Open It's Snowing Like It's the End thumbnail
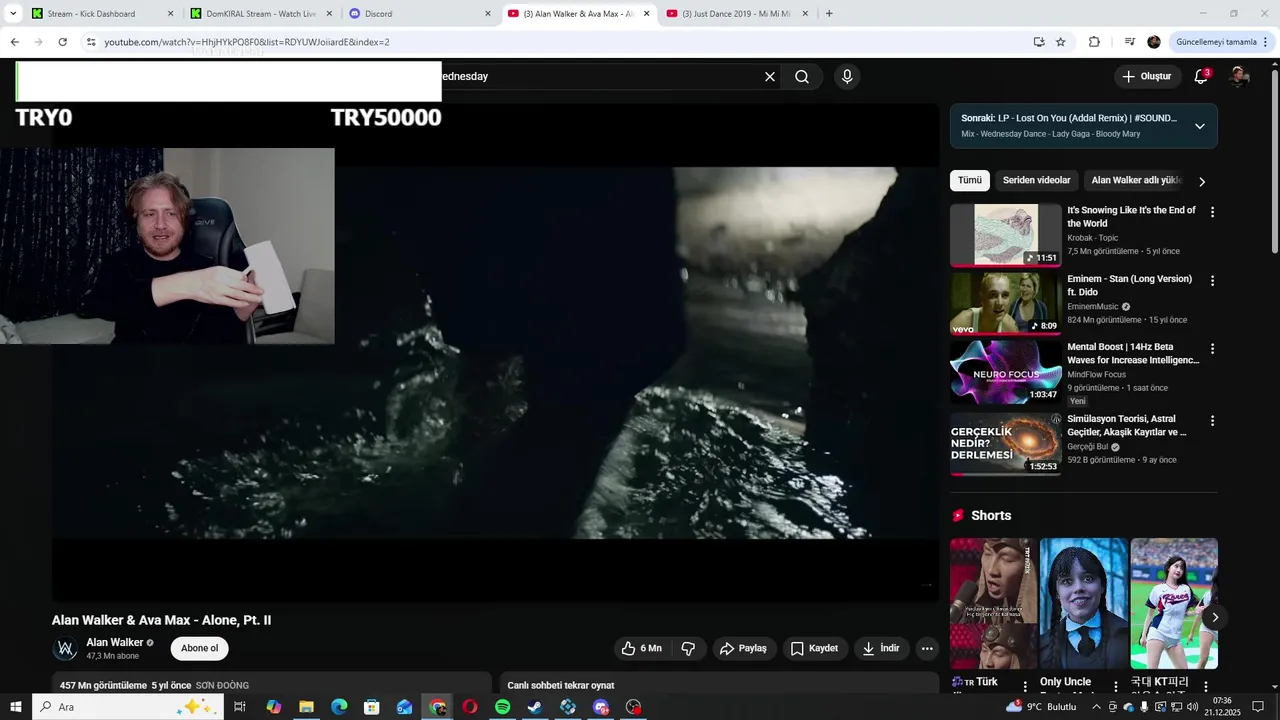Image resolution: width=1280 pixels, height=720 pixels. point(1006,235)
